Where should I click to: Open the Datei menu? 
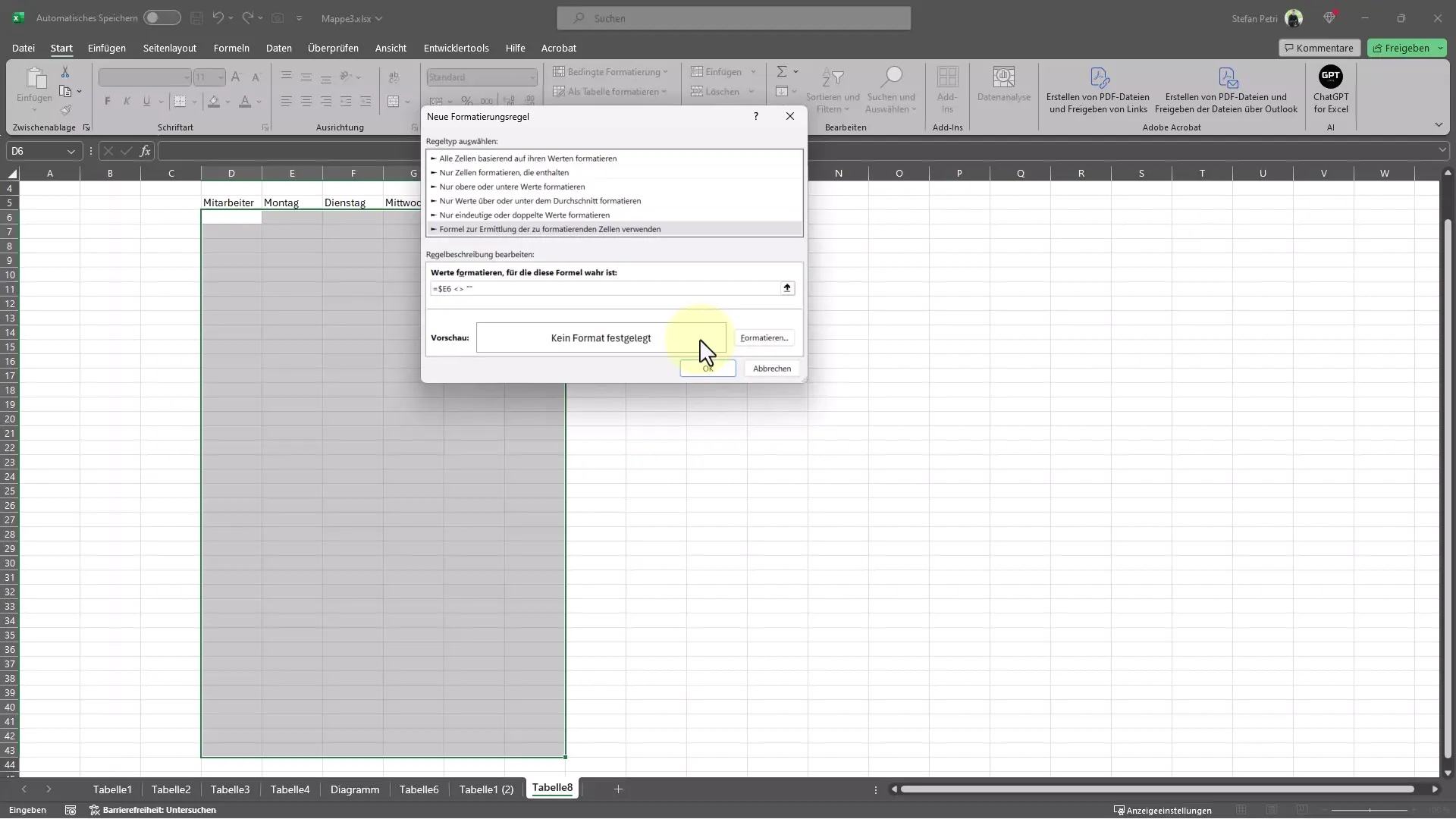(x=24, y=48)
